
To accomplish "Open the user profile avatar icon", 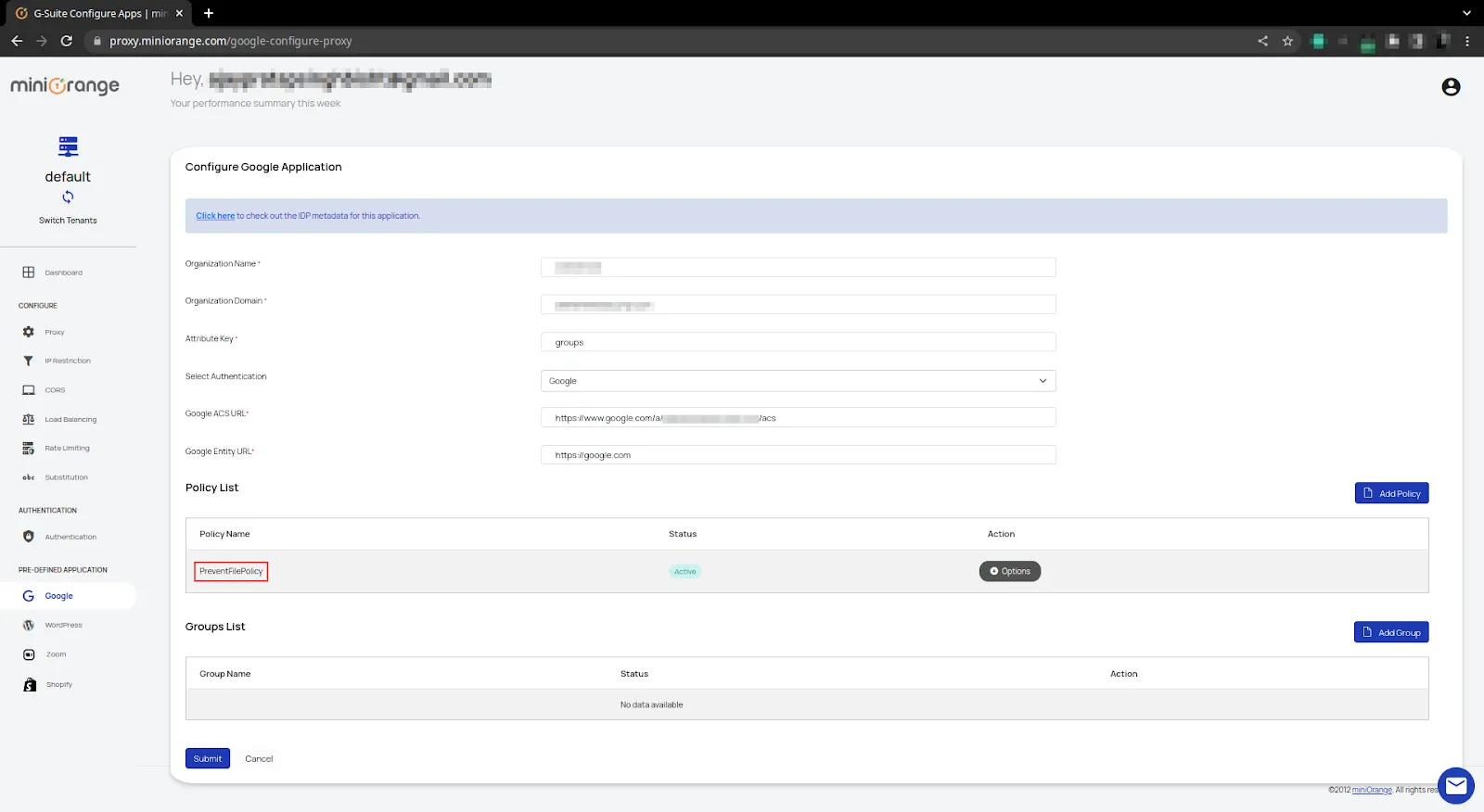I will (1451, 87).
